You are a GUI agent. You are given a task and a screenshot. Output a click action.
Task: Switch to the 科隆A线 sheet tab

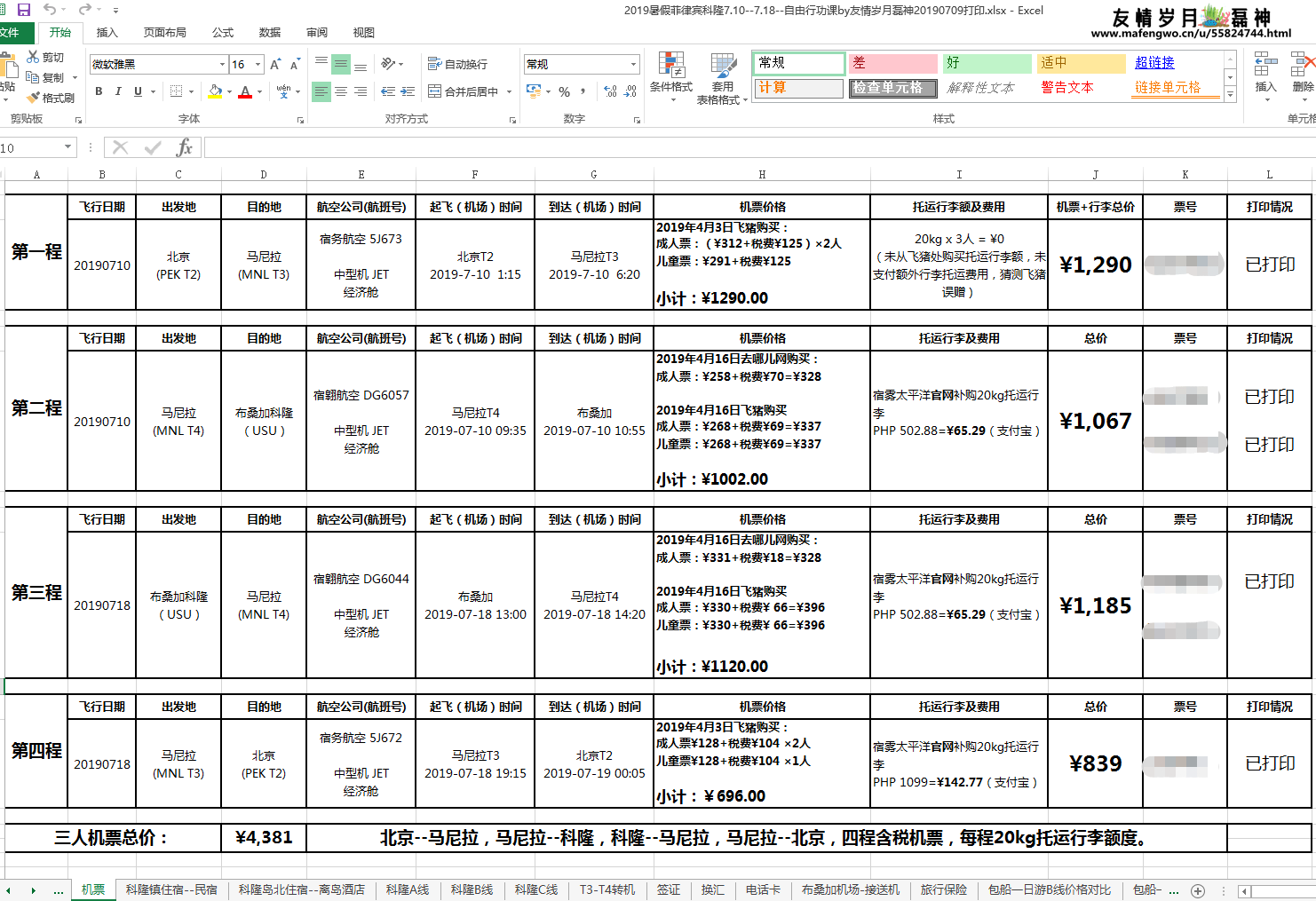point(408,889)
